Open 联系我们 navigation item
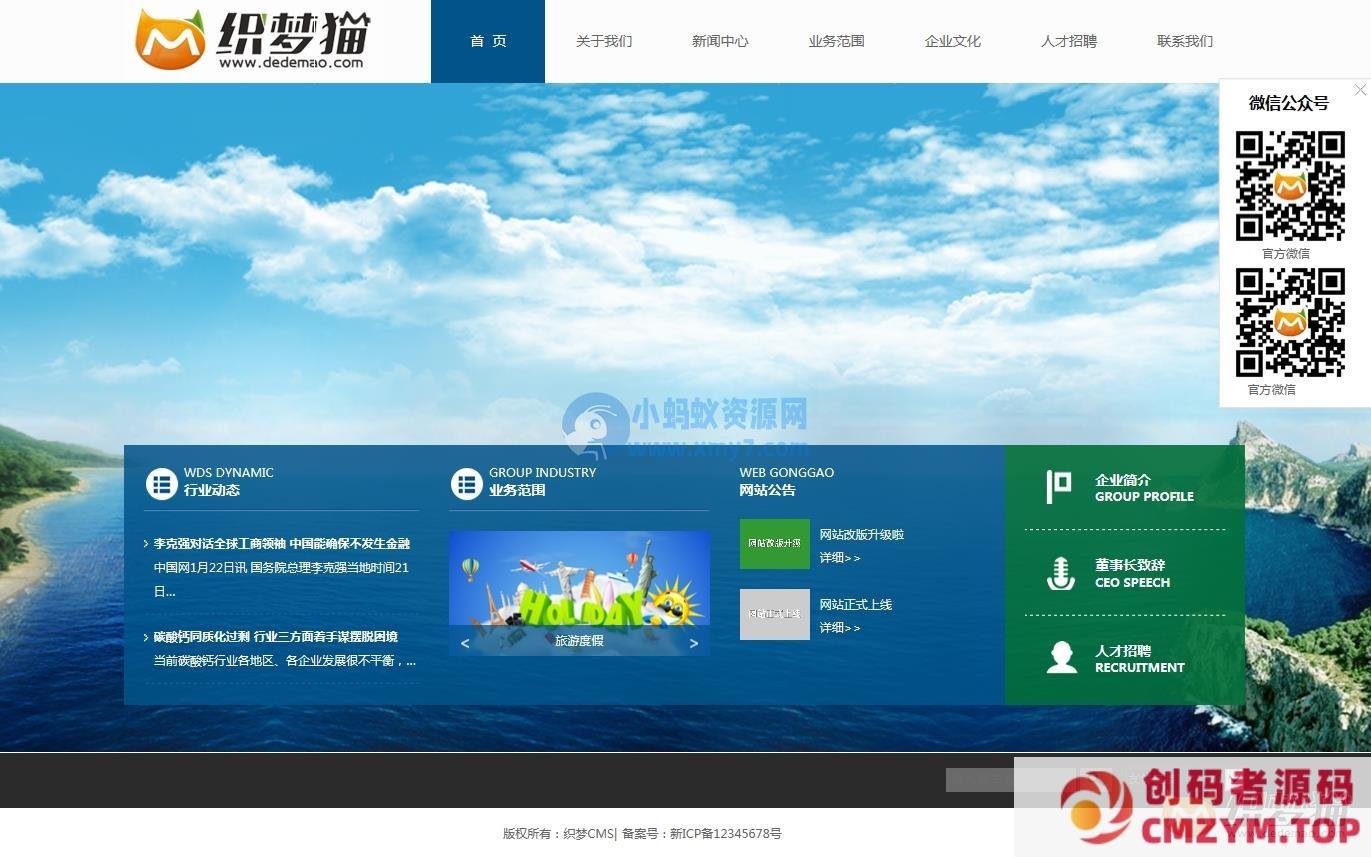The width and height of the screenshot is (1371, 857). (x=1184, y=41)
